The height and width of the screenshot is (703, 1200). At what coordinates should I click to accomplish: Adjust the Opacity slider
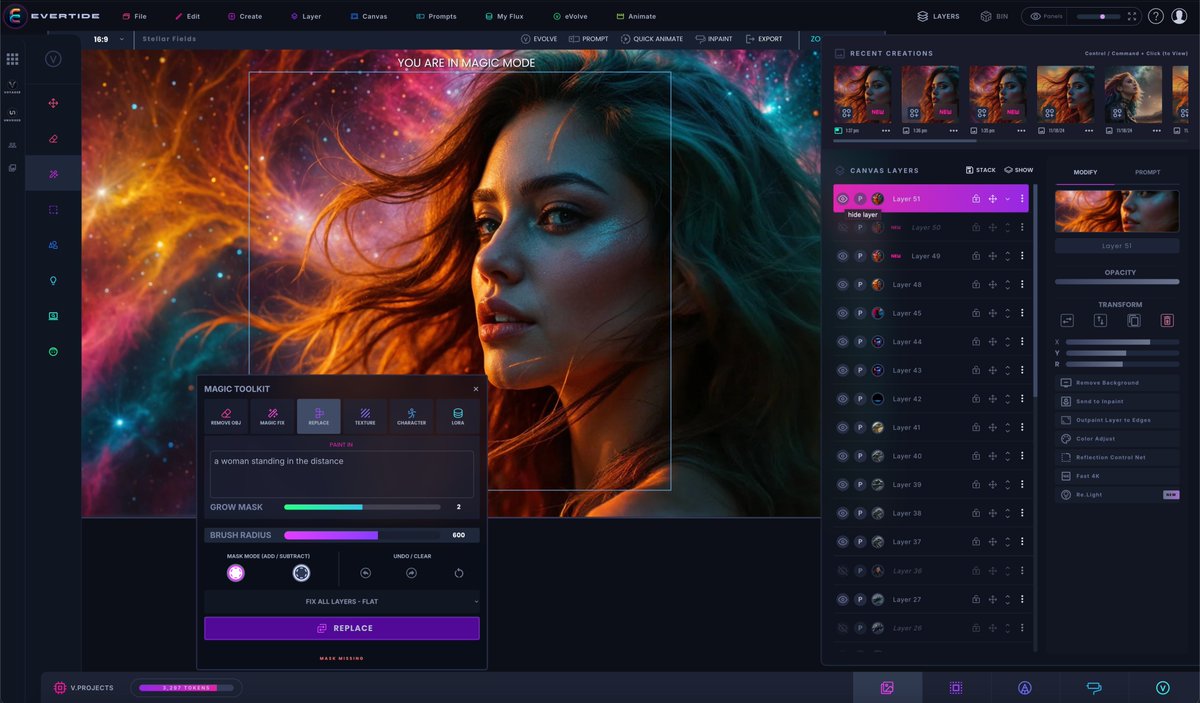pos(1117,282)
